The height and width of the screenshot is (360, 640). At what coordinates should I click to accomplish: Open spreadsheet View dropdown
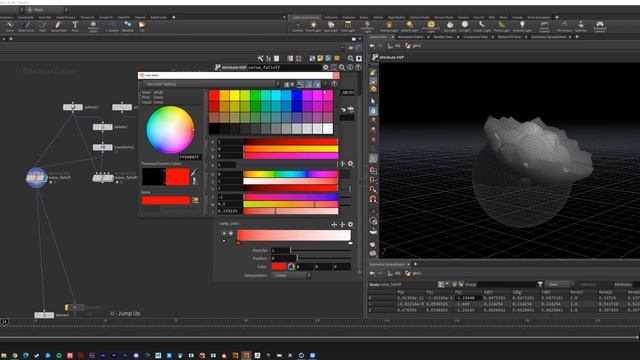pos(560,284)
